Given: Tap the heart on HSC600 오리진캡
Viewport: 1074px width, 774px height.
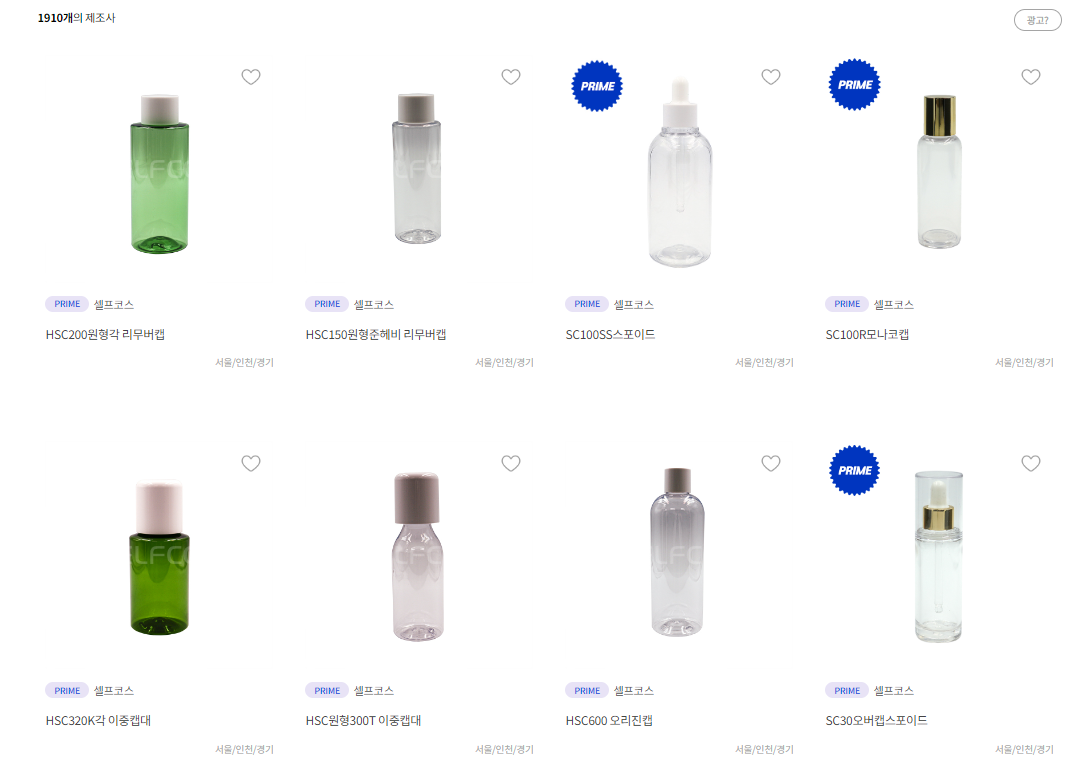Looking at the screenshot, I should click(771, 464).
